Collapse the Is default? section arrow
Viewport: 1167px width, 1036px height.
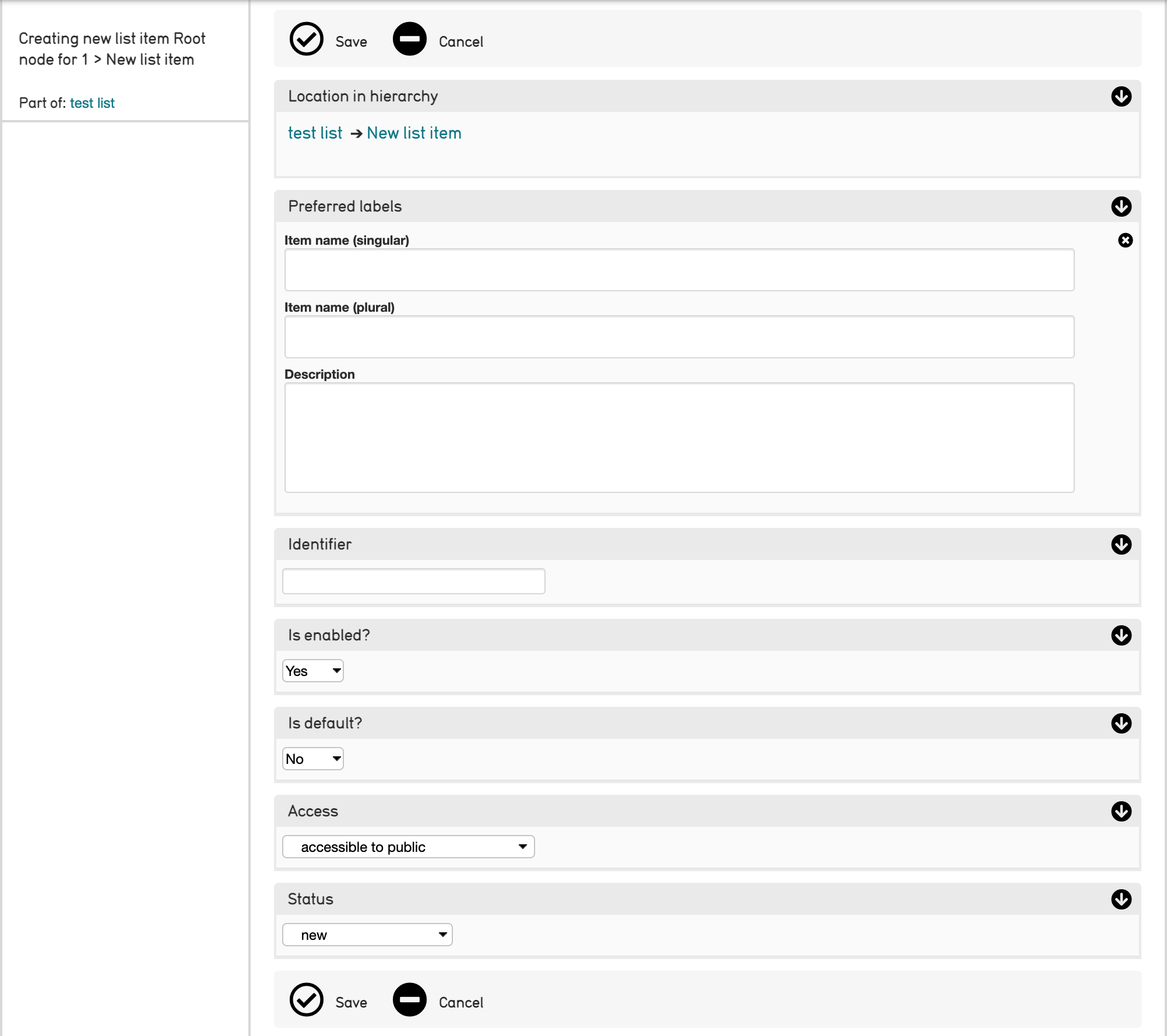click(x=1121, y=723)
